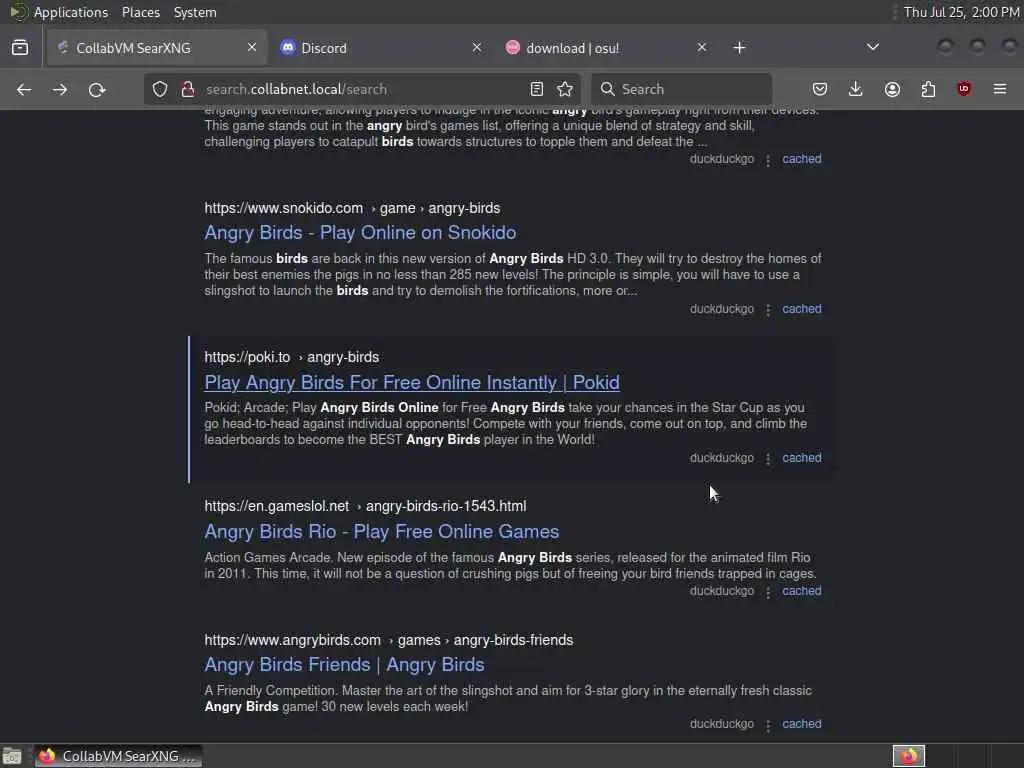This screenshot has width=1024, height=768.
Task: Expand options dots beside top partial result
Action: tap(768, 160)
